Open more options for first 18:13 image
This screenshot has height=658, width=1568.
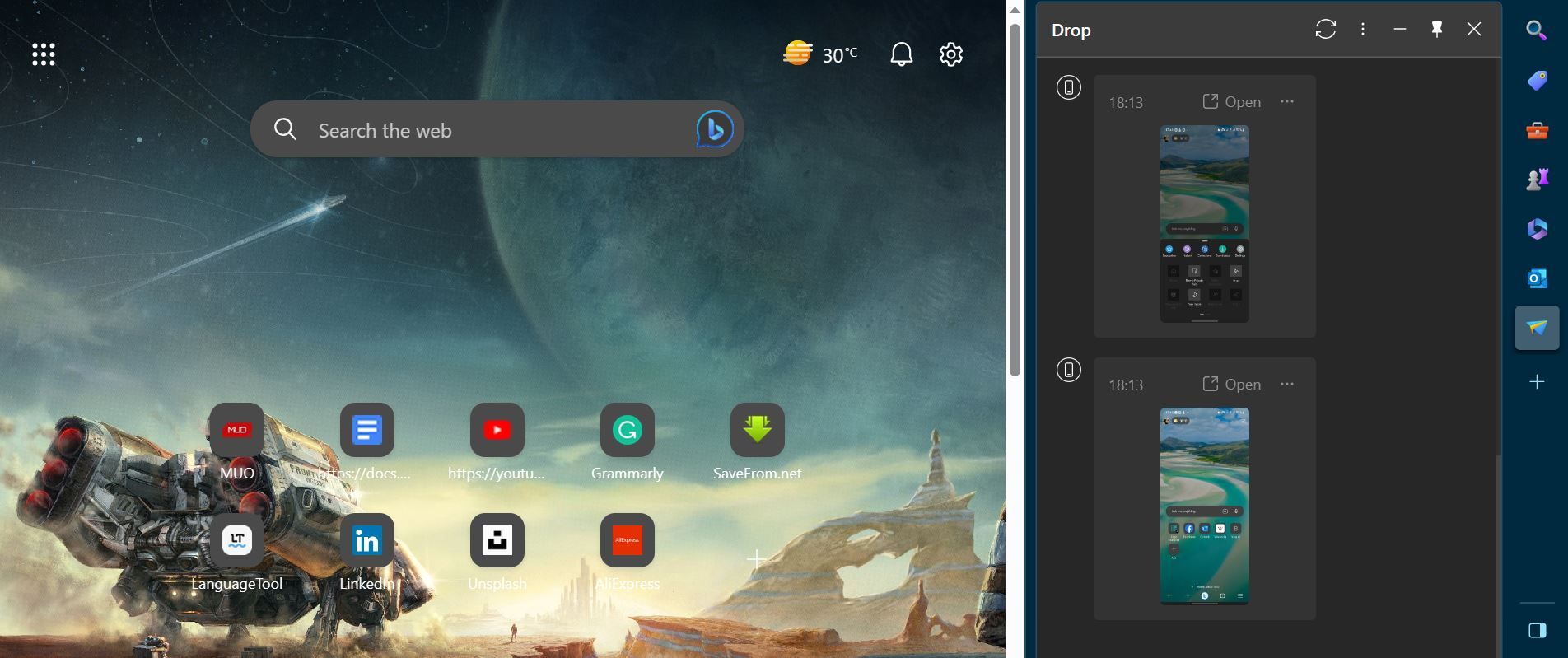tap(1287, 102)
